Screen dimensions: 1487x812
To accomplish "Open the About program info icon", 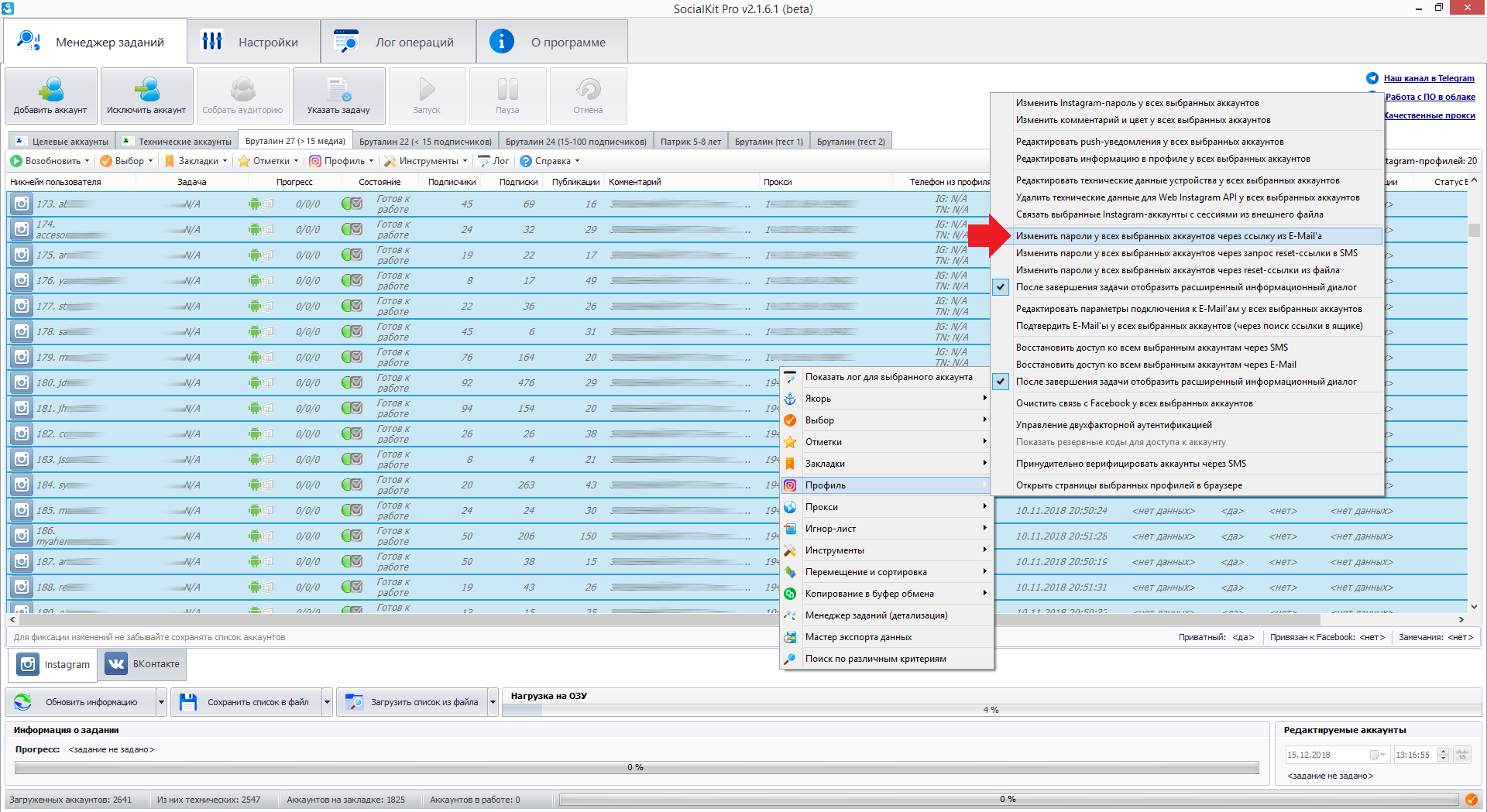I will tap(502, 41).
